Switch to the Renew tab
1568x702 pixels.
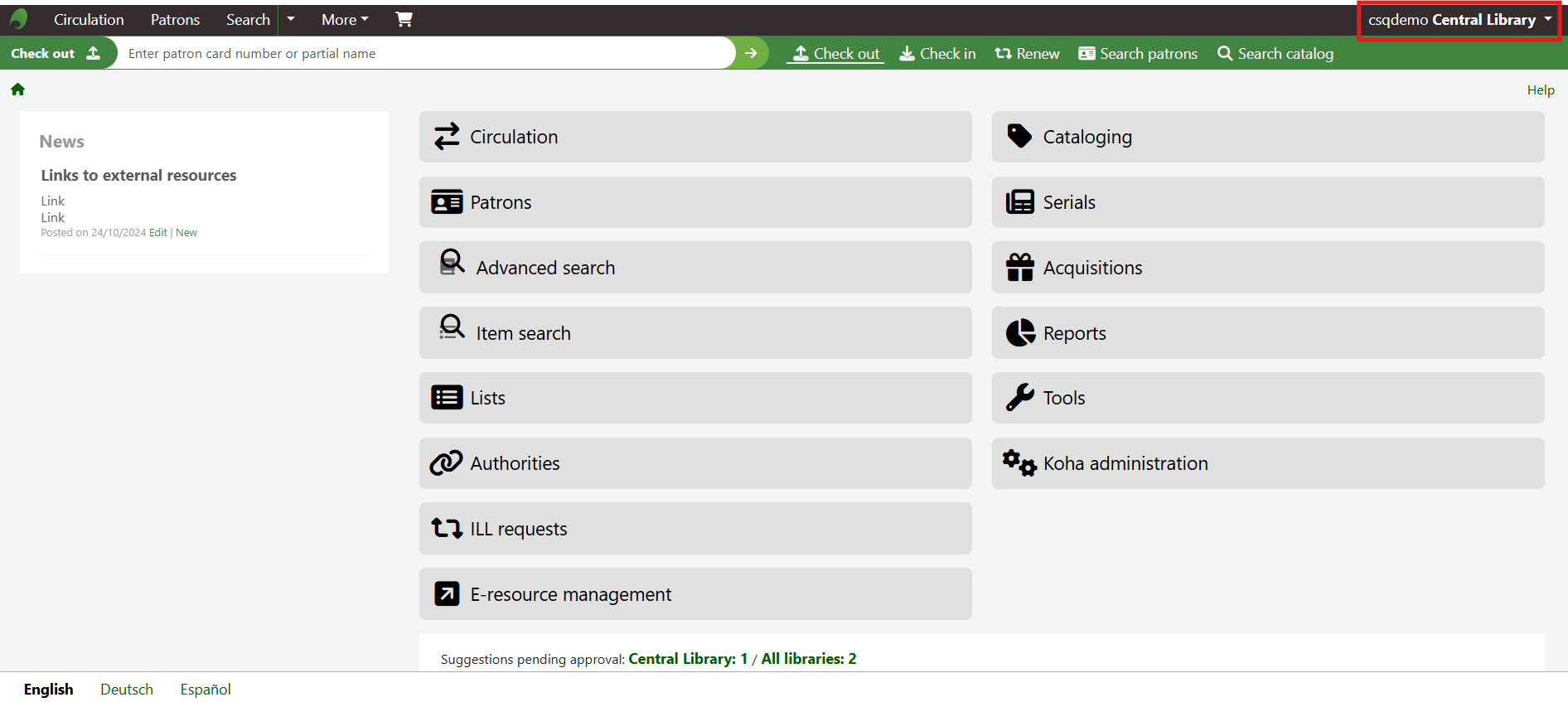(1027, 53)
